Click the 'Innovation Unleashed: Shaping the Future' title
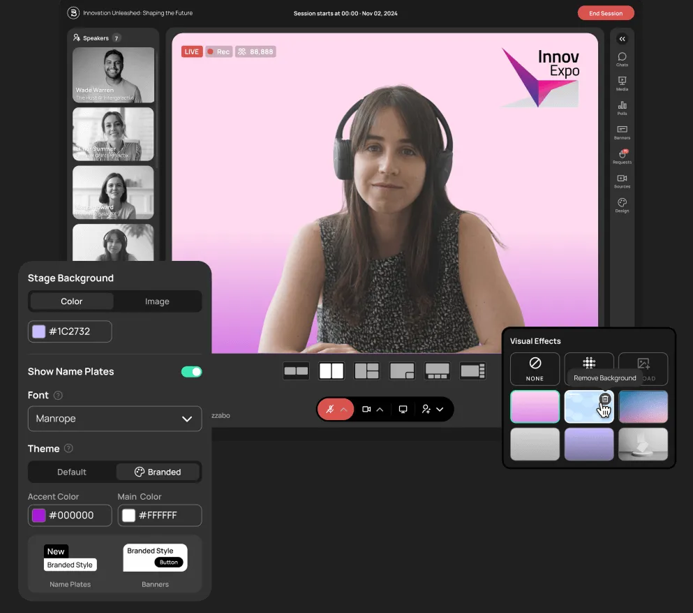693x613 pixels. pos(138,13)
